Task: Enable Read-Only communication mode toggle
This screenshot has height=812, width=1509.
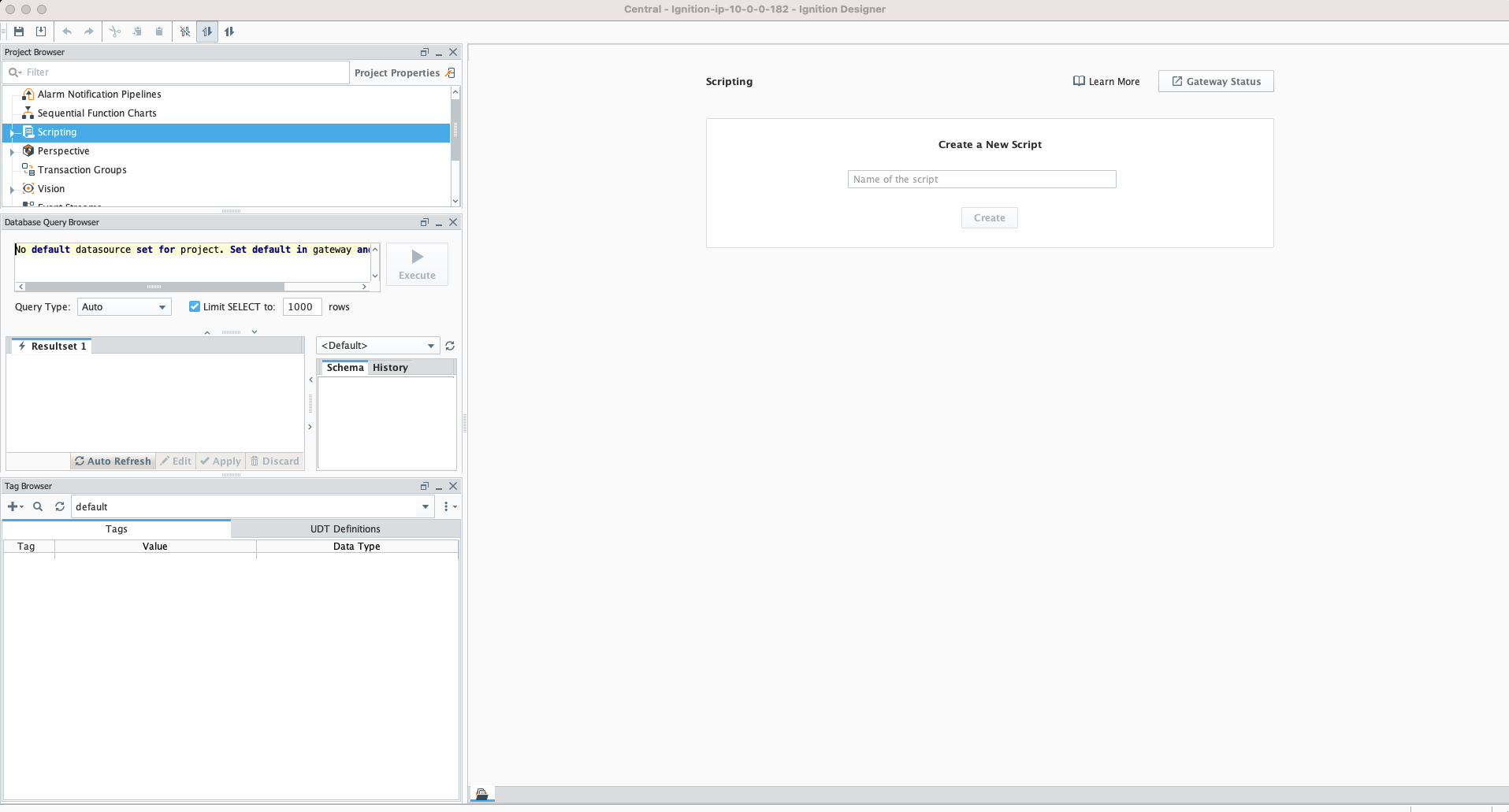Action: pos(207,32)
